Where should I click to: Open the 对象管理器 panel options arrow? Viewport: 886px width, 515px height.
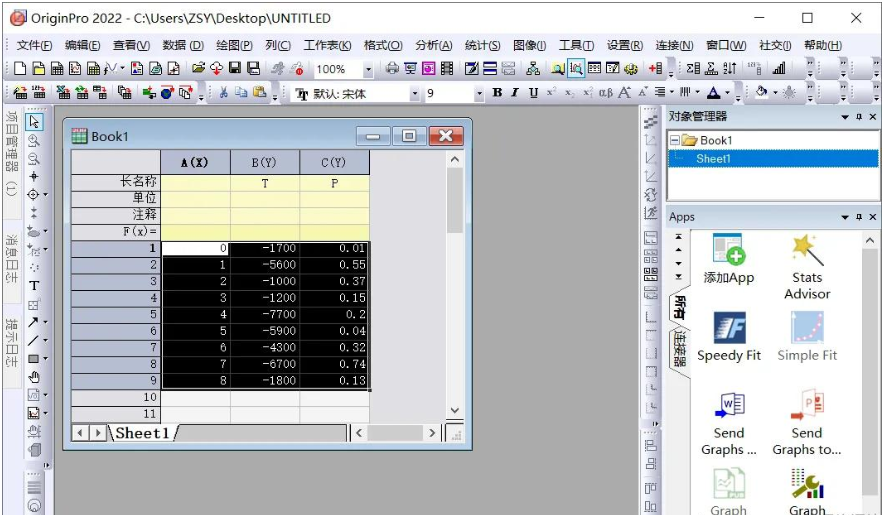tap(845, 117)
